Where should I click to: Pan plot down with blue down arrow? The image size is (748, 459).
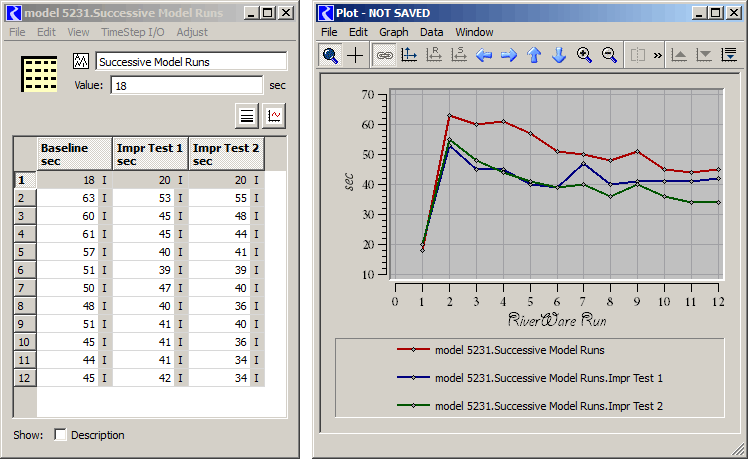[559, 55]
